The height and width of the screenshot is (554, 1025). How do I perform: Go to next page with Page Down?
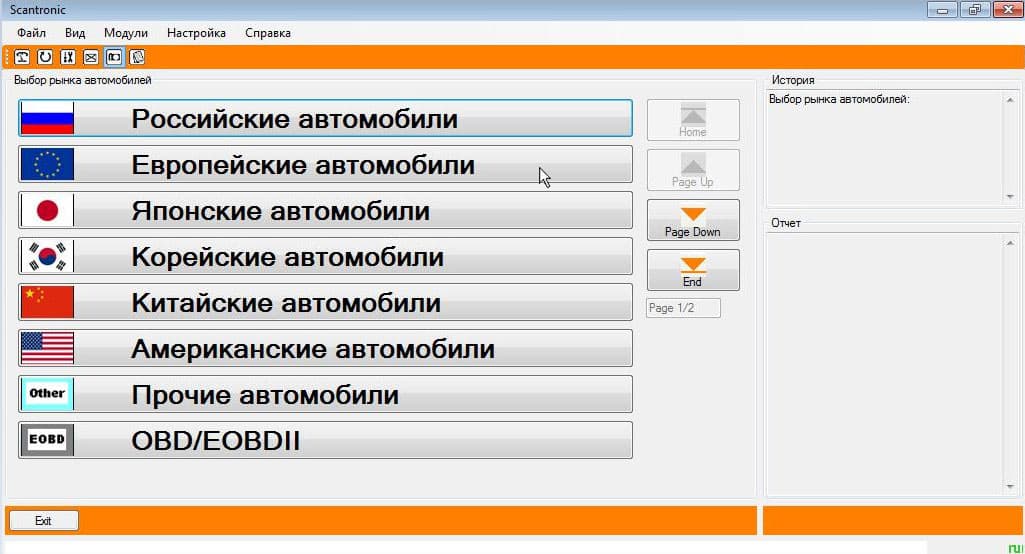(693, 220)
